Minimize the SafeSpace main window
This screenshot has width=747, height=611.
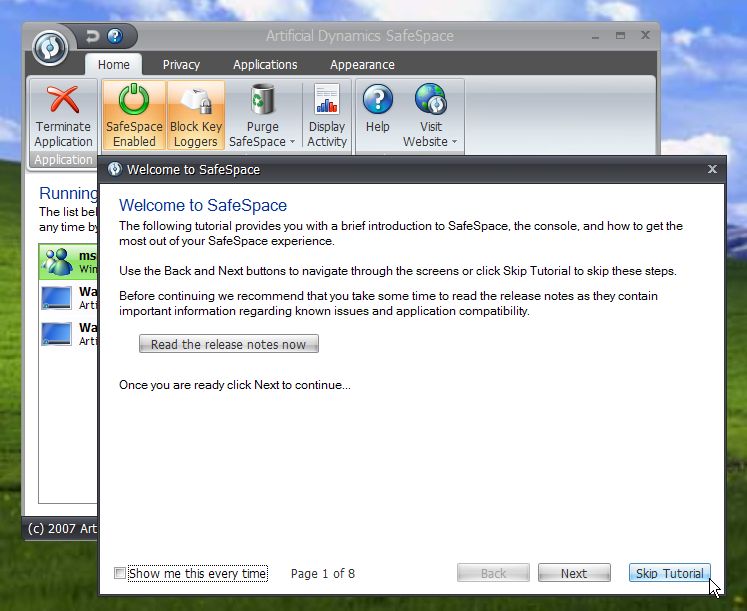pyautogui.click(x=596, y=36)
